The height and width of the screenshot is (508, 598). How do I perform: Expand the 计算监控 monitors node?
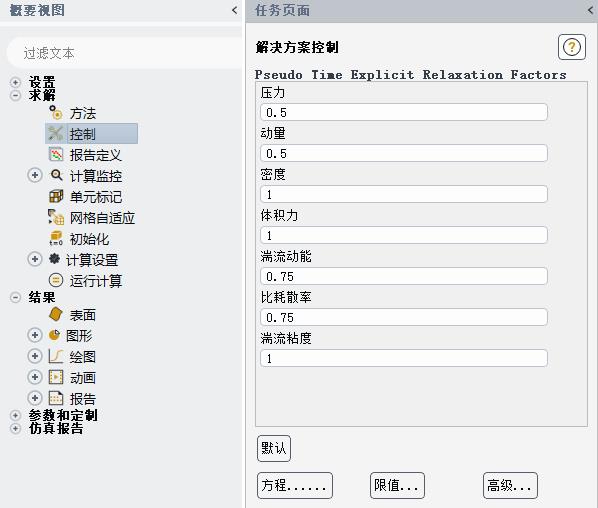35,175
